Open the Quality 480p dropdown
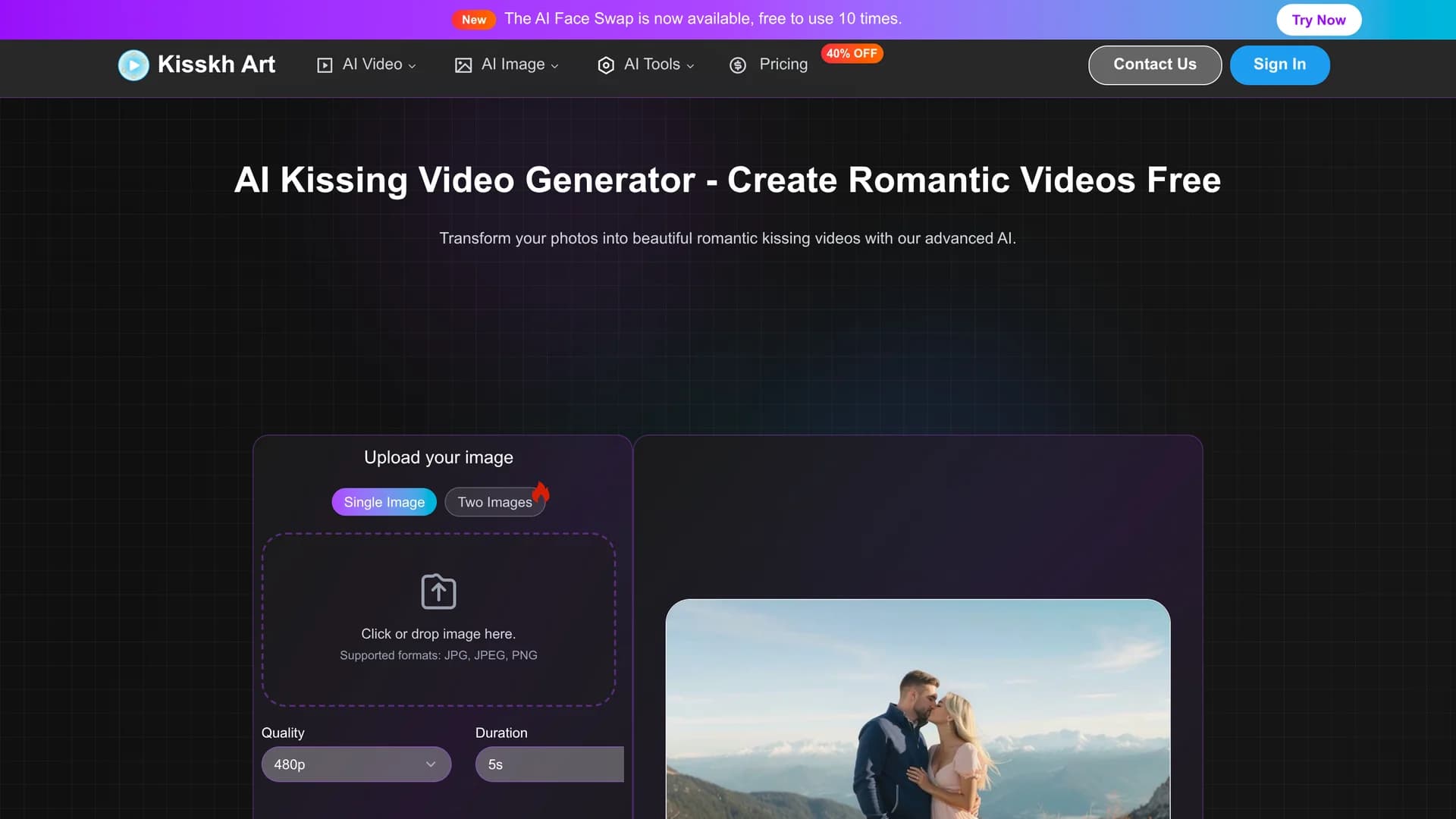1456x819 pixels. 356,764
